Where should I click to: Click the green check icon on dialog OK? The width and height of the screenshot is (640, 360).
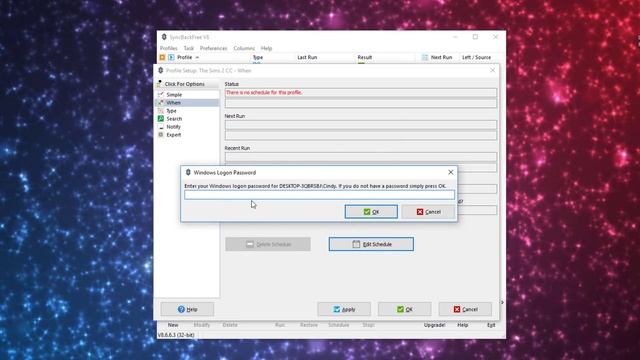(x=367, y=212)
